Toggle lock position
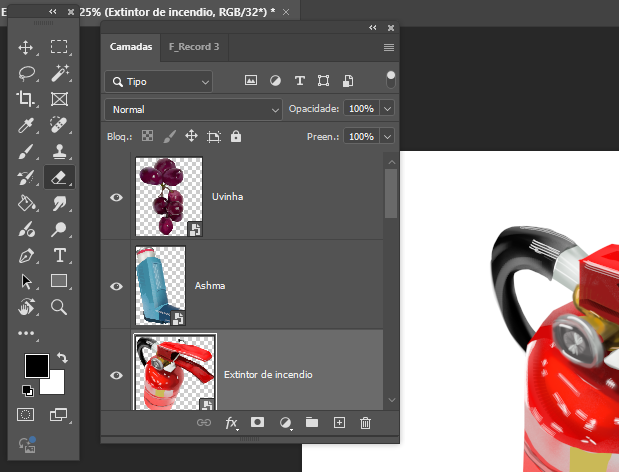The width and height of the screenshot is (619, 472). pos(191,136)
